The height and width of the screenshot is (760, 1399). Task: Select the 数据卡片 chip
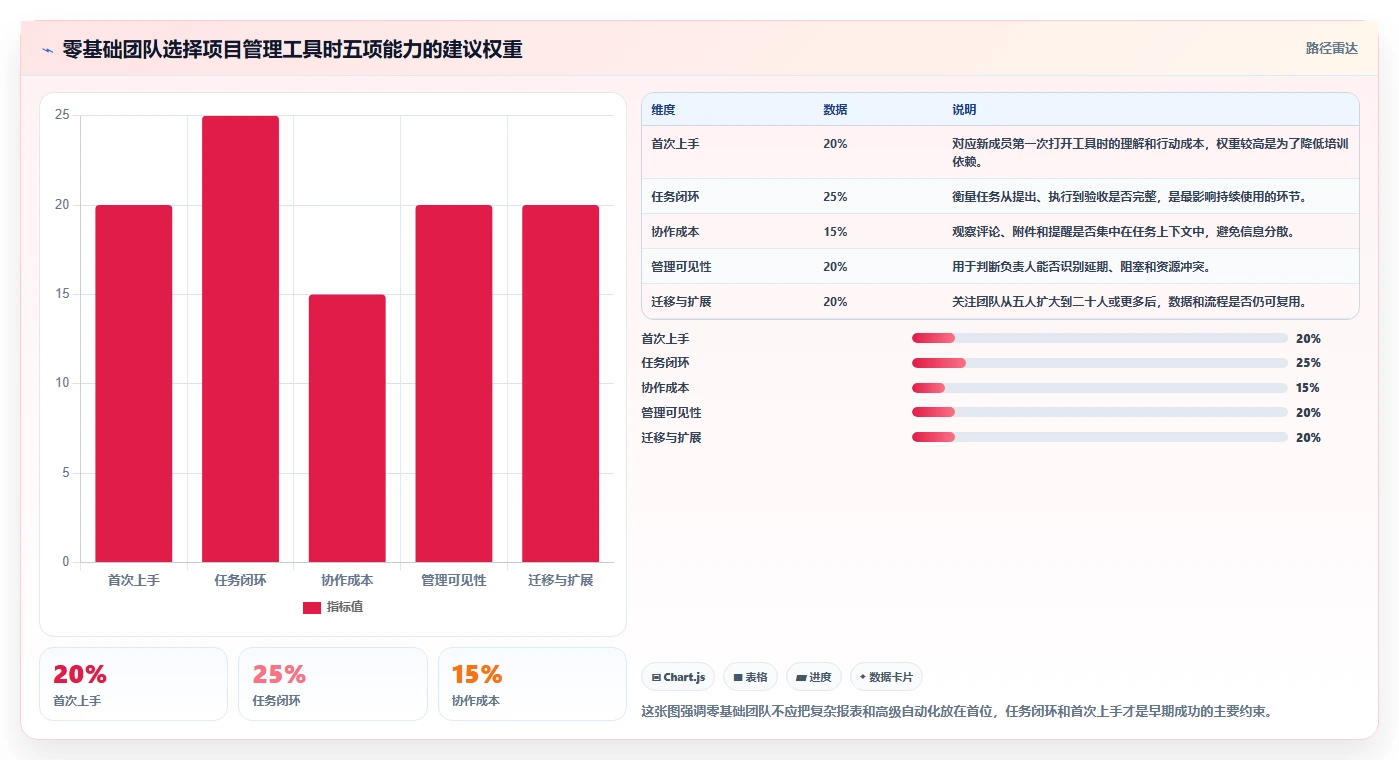pyautogui.click(x=886, y=677)
